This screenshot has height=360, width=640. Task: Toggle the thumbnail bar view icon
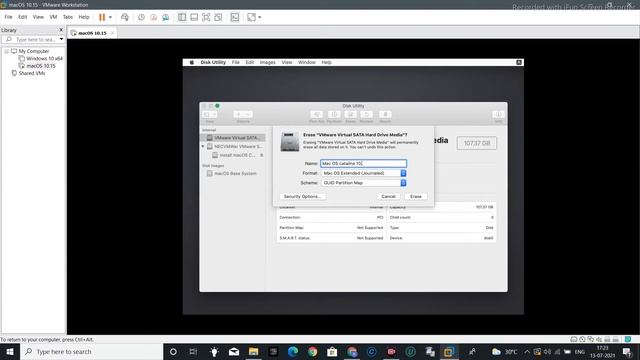coord(194,17)
